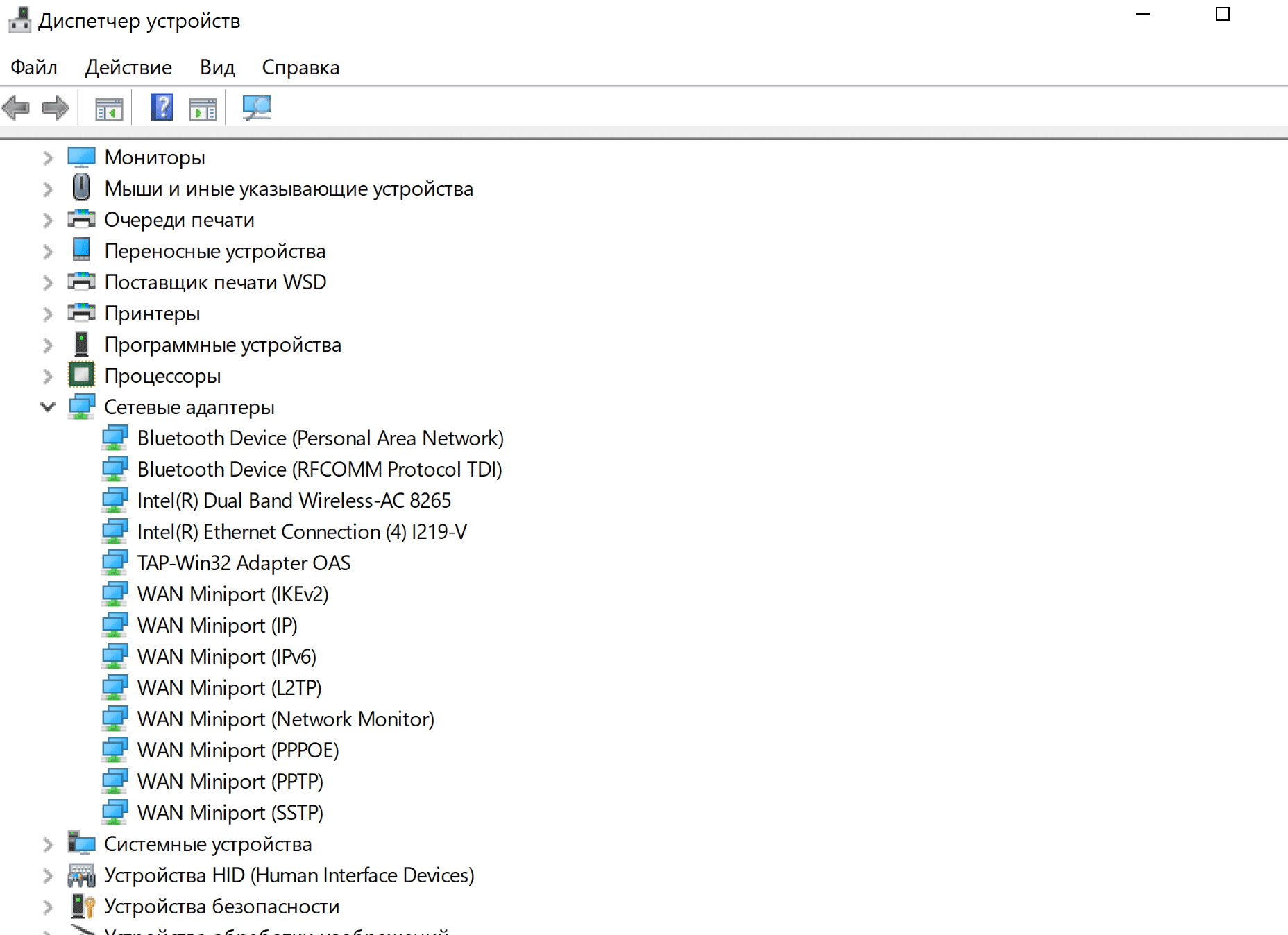Select the Поставщик печати WSD label
The image size is (1288, 935).
215,282
